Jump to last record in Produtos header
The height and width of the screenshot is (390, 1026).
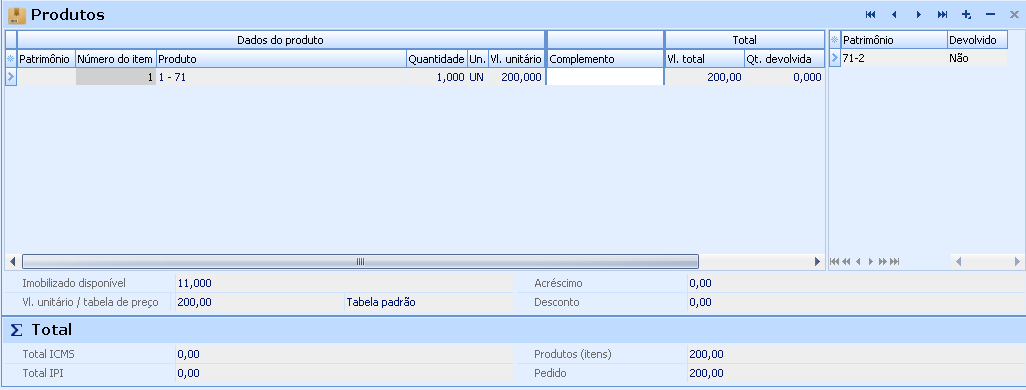942,14
